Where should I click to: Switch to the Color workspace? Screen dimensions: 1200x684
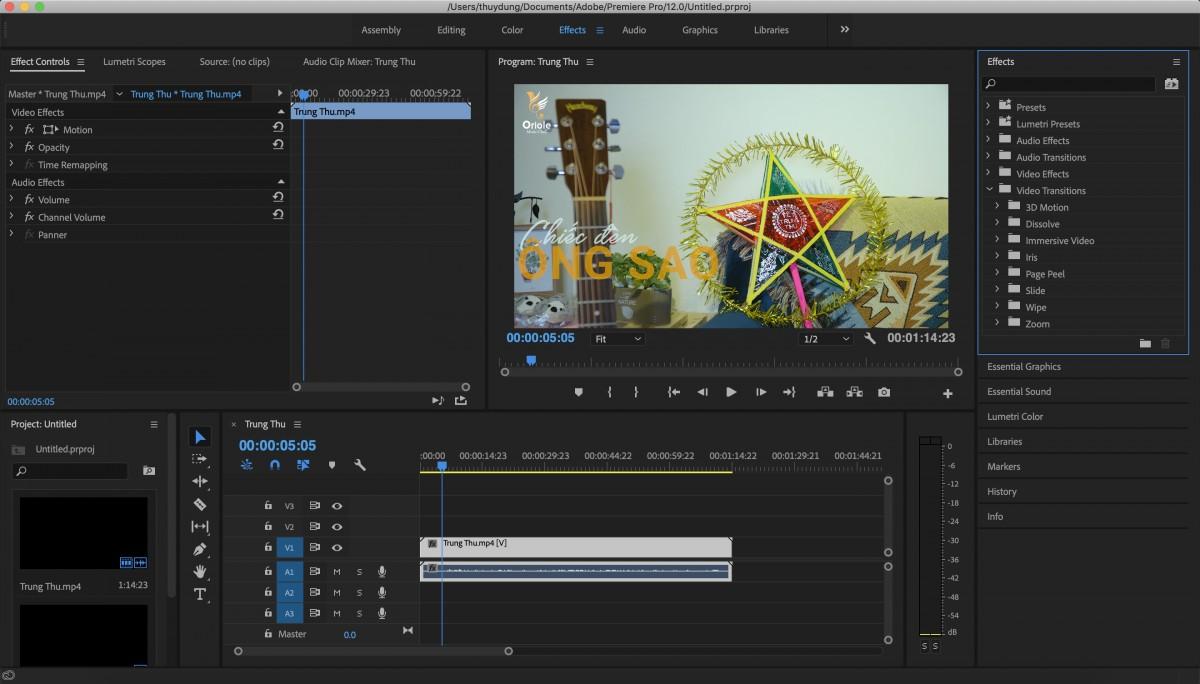[x=512, y=30]
